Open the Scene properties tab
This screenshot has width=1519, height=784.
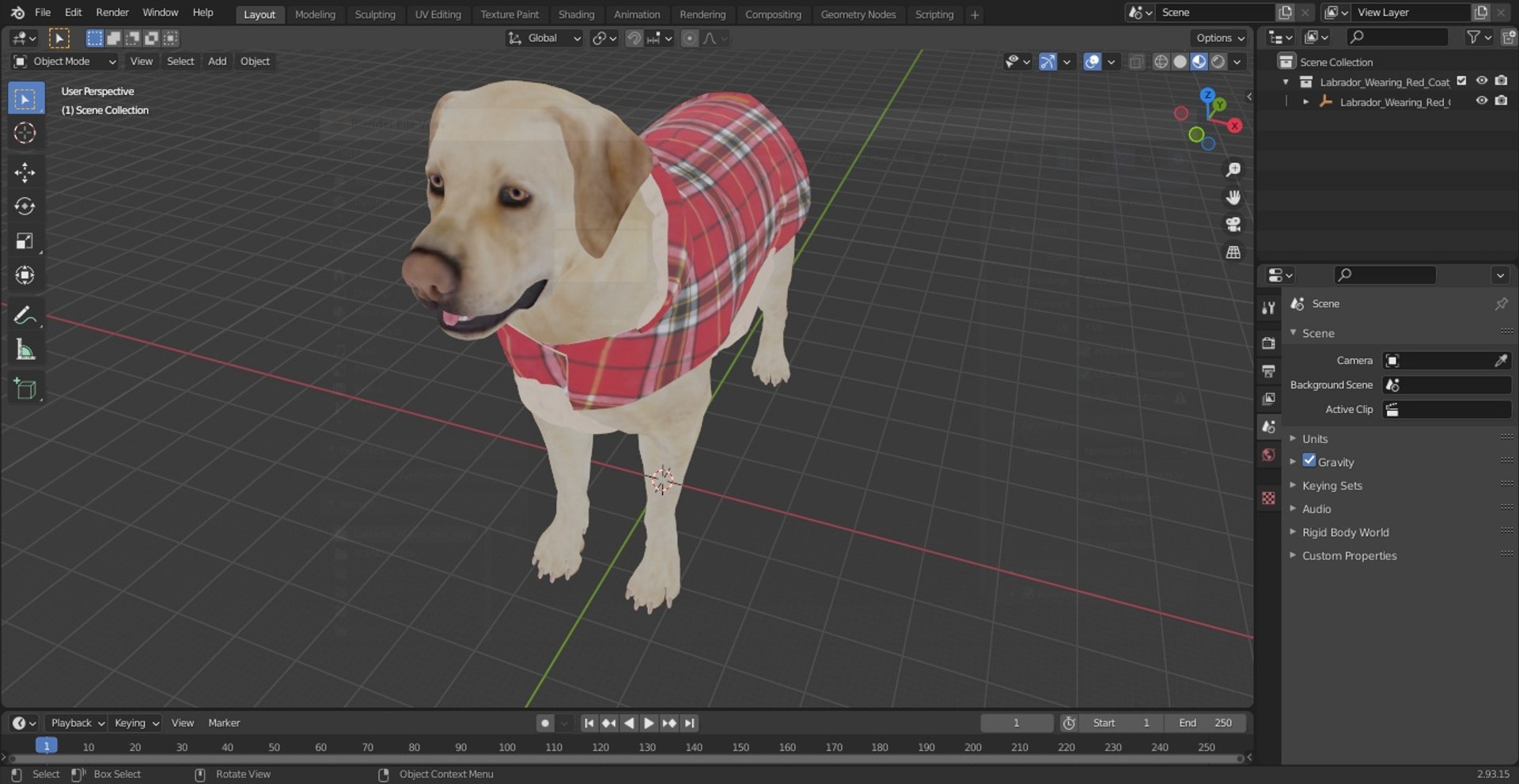1269,426
